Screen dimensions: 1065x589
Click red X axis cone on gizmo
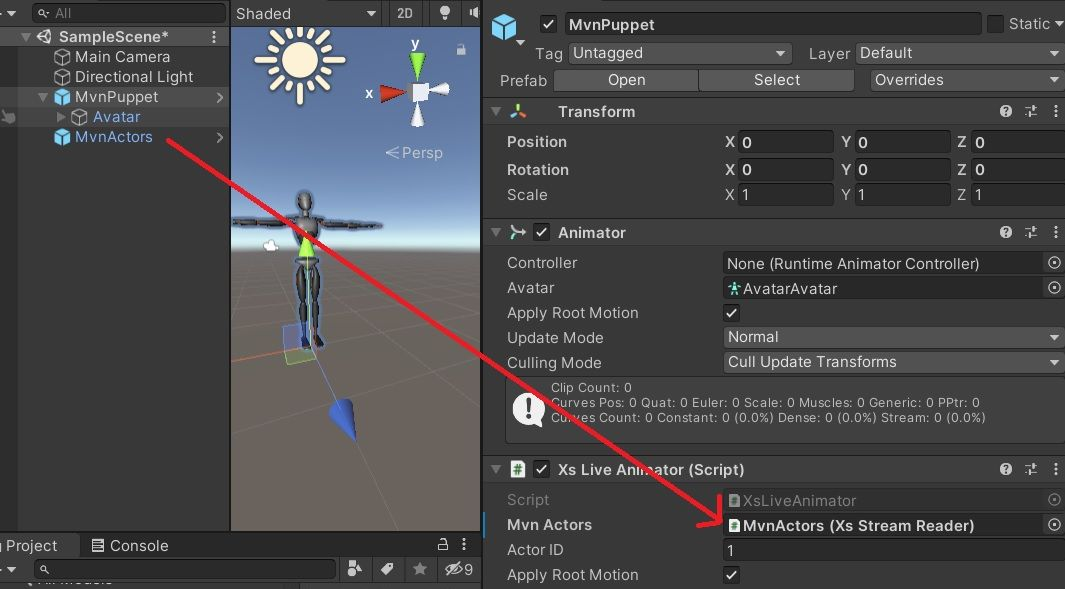393,93
